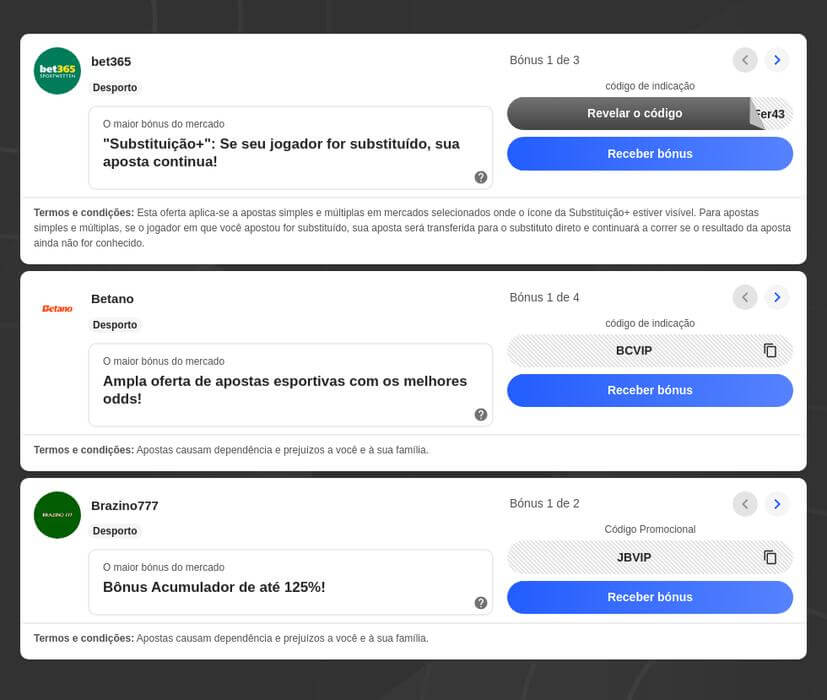Click the bet365 logo

57,70
